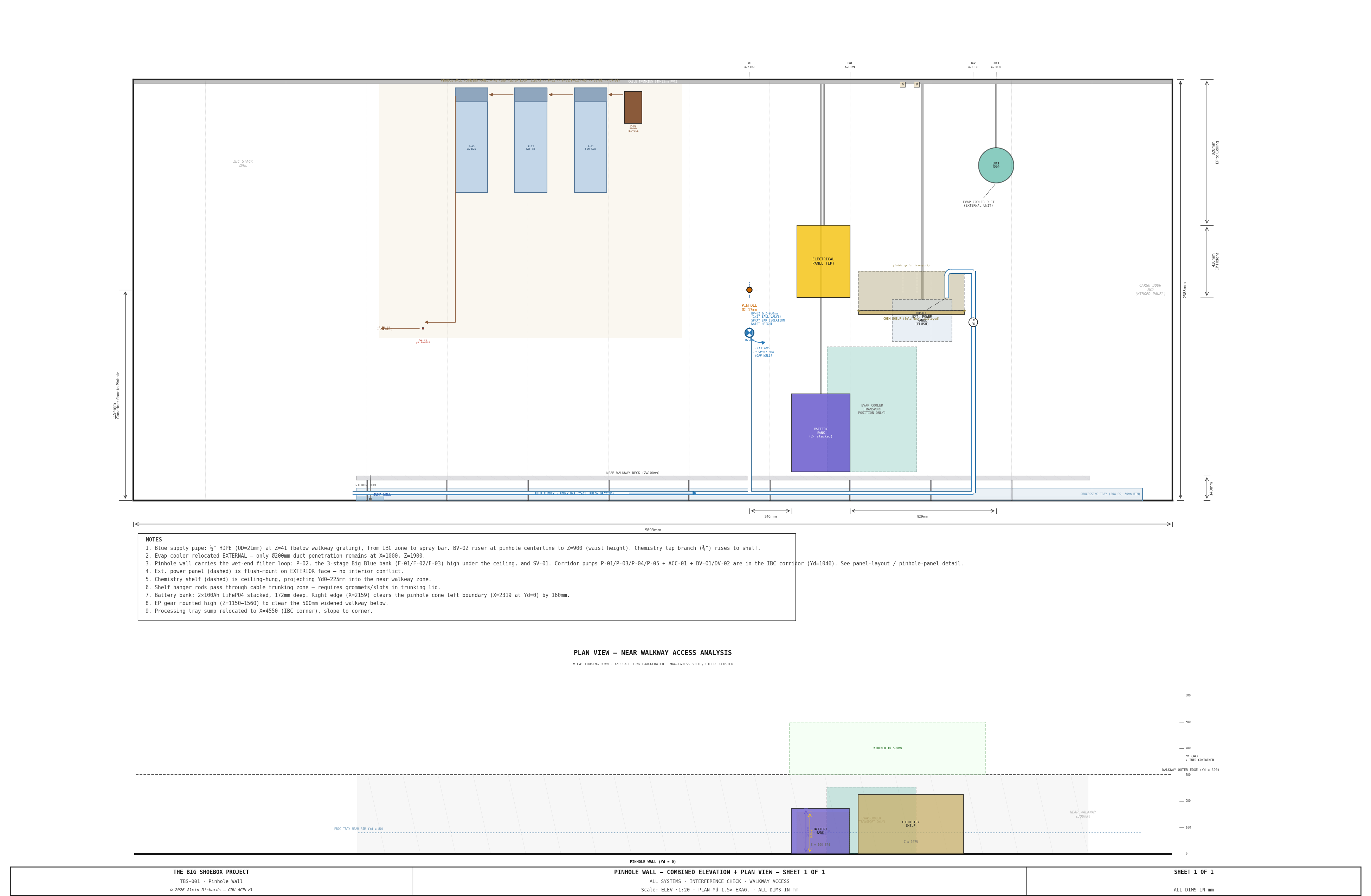1371x896 pixels.
Task: Click the PINHOLE WALL (Yd = 0) label
Action: coord(653,862)
